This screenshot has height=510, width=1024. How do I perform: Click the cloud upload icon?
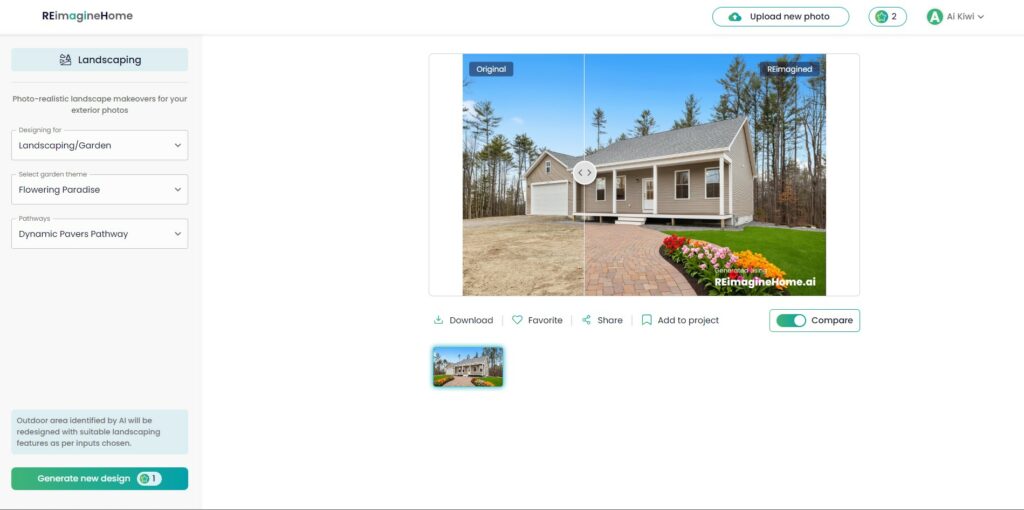pyautogui.click(x=735, y=17)
